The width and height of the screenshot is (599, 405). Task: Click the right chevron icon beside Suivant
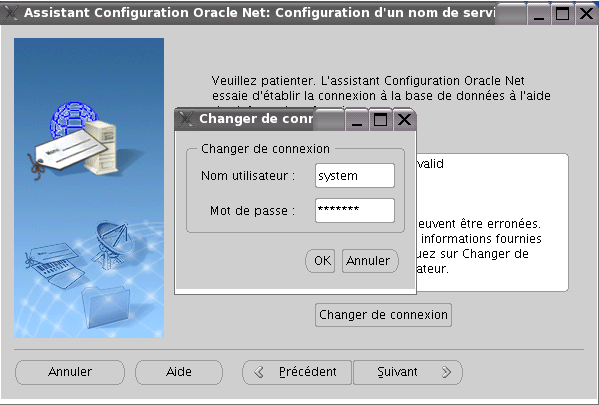[446, 372]
